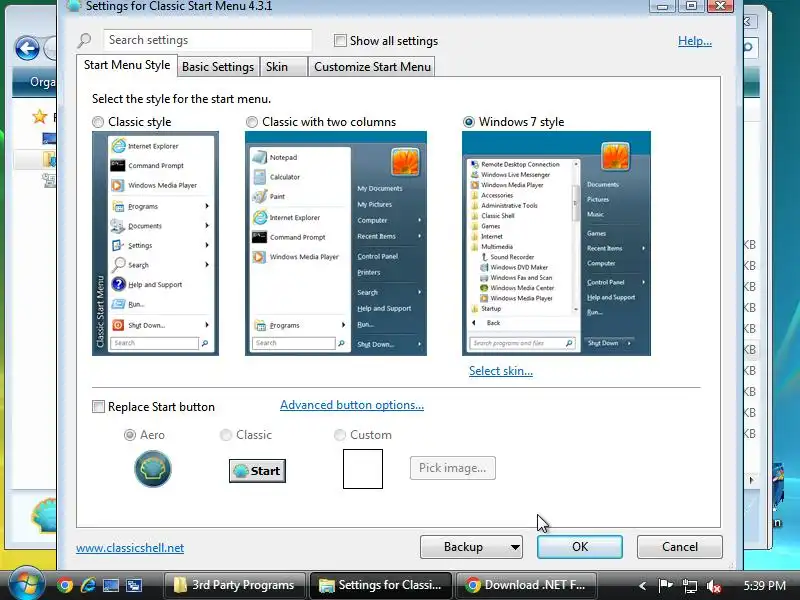
Task: Click Favorites star in Explorer window
Action: (x=39, y=117)
